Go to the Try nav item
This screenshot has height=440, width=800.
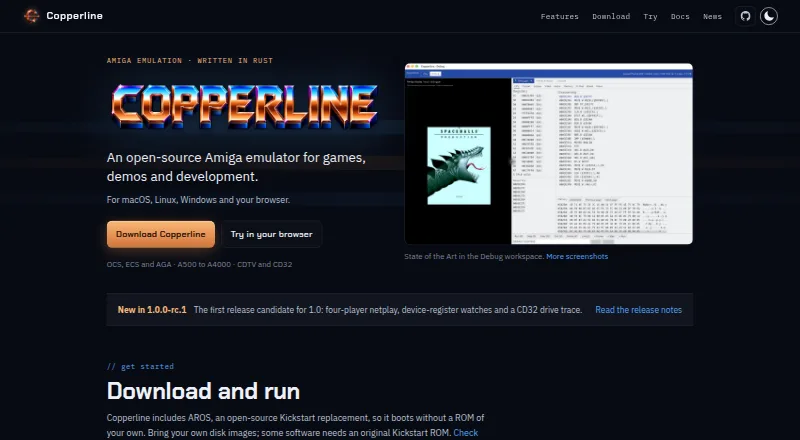(650, 16)
